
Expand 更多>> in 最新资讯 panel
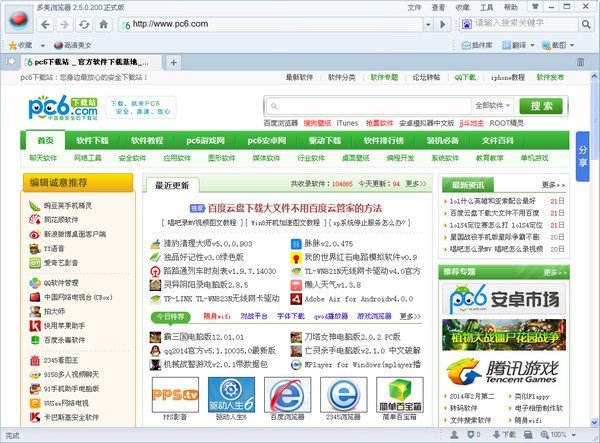[553, 185]
